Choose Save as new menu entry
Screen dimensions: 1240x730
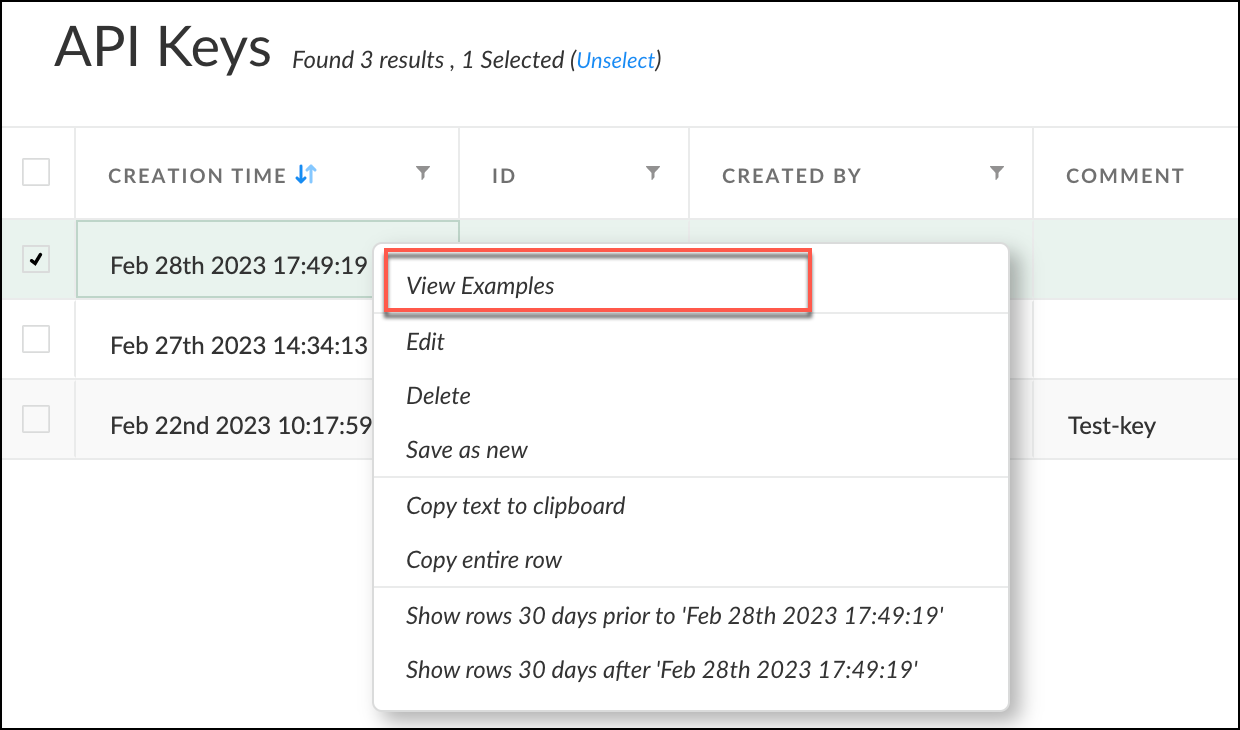[x=467, y=450]
